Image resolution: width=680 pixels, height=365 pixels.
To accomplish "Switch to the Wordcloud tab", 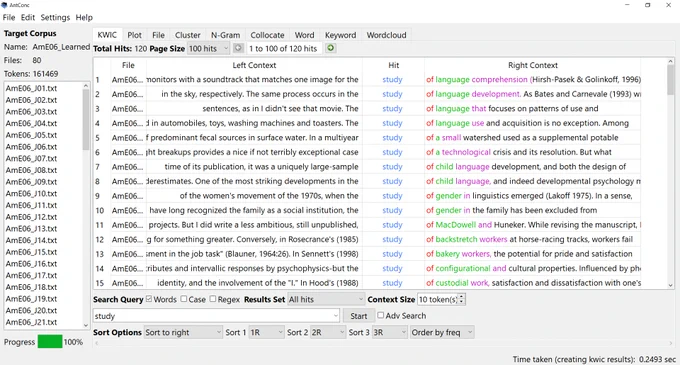I will click(386, 35).
